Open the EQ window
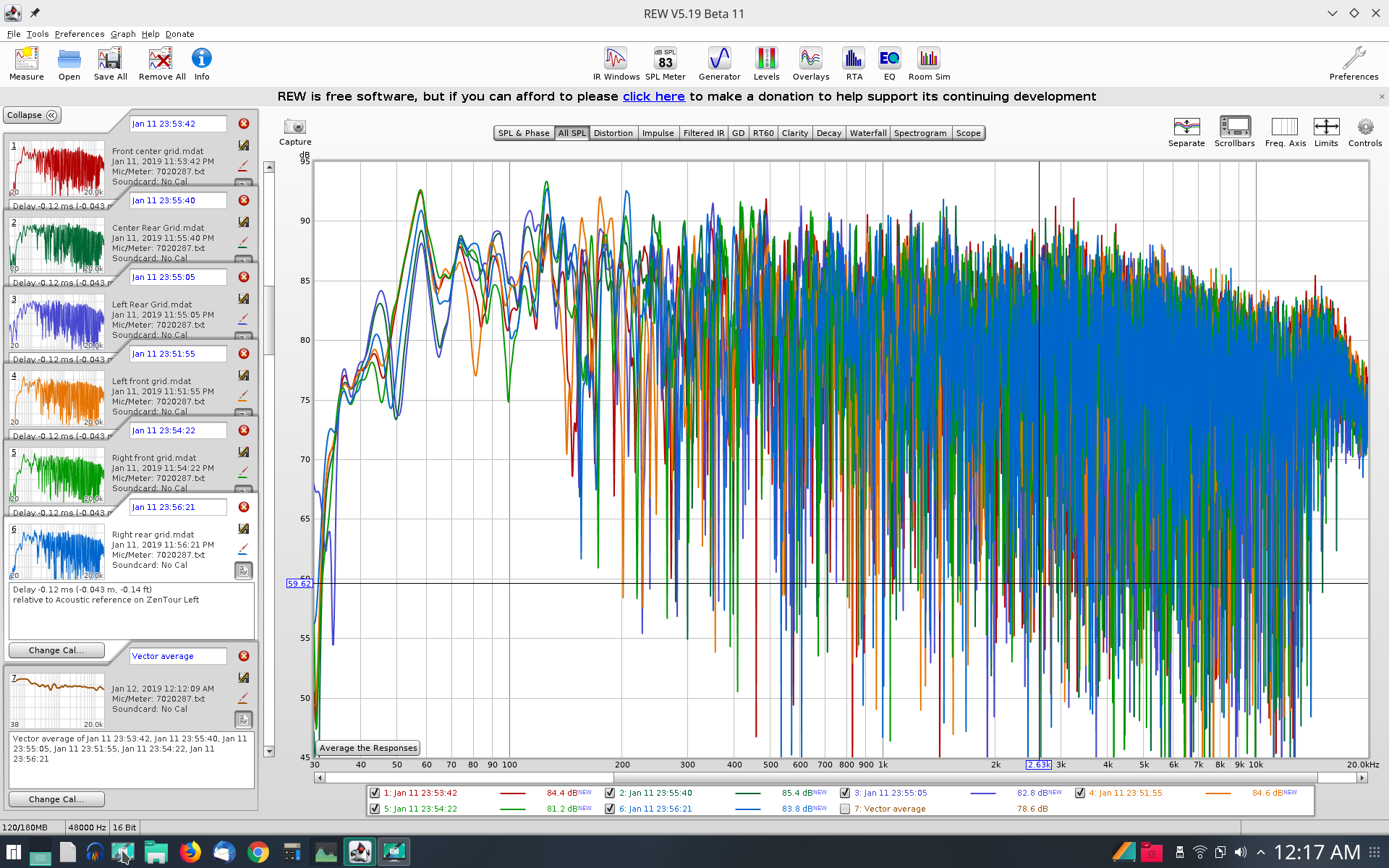Screen dimensions: 1389x868 [890, 64]
